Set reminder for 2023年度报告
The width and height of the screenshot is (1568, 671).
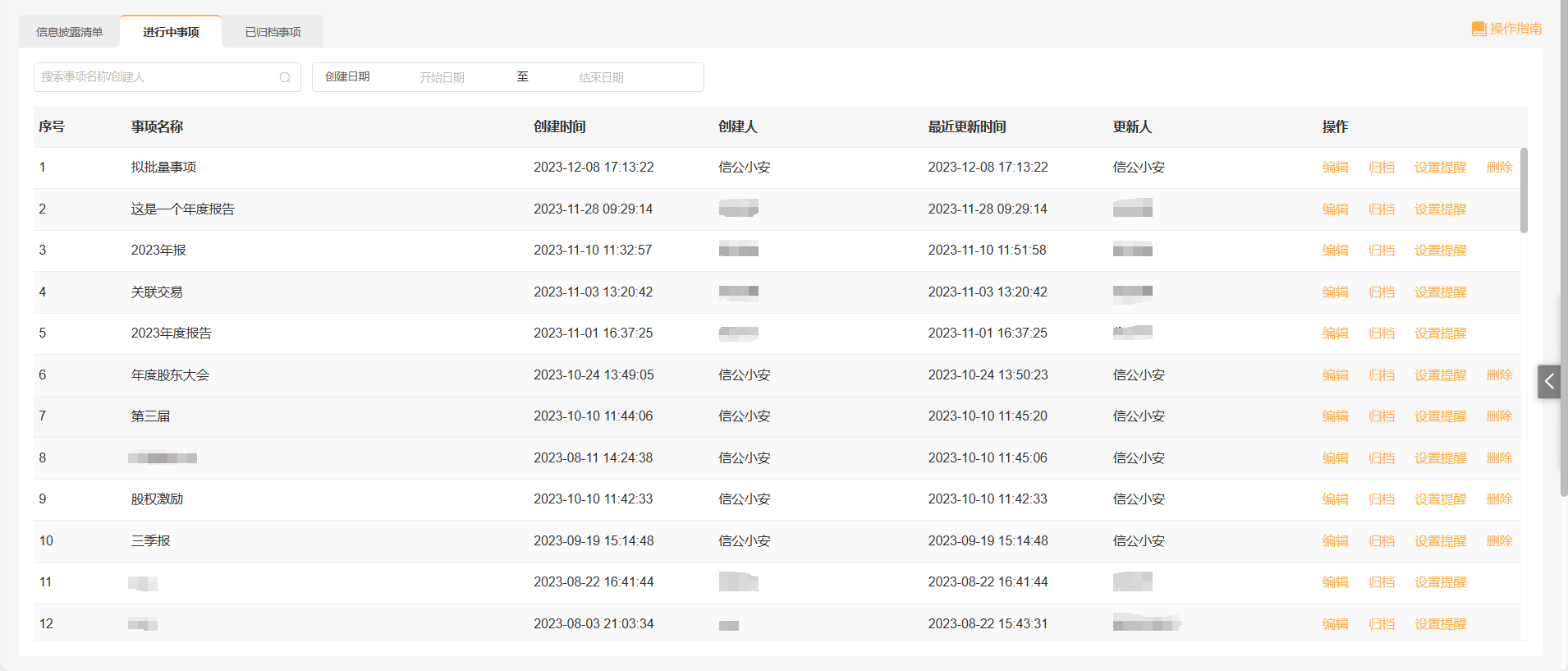click(x=1440, y=333)
